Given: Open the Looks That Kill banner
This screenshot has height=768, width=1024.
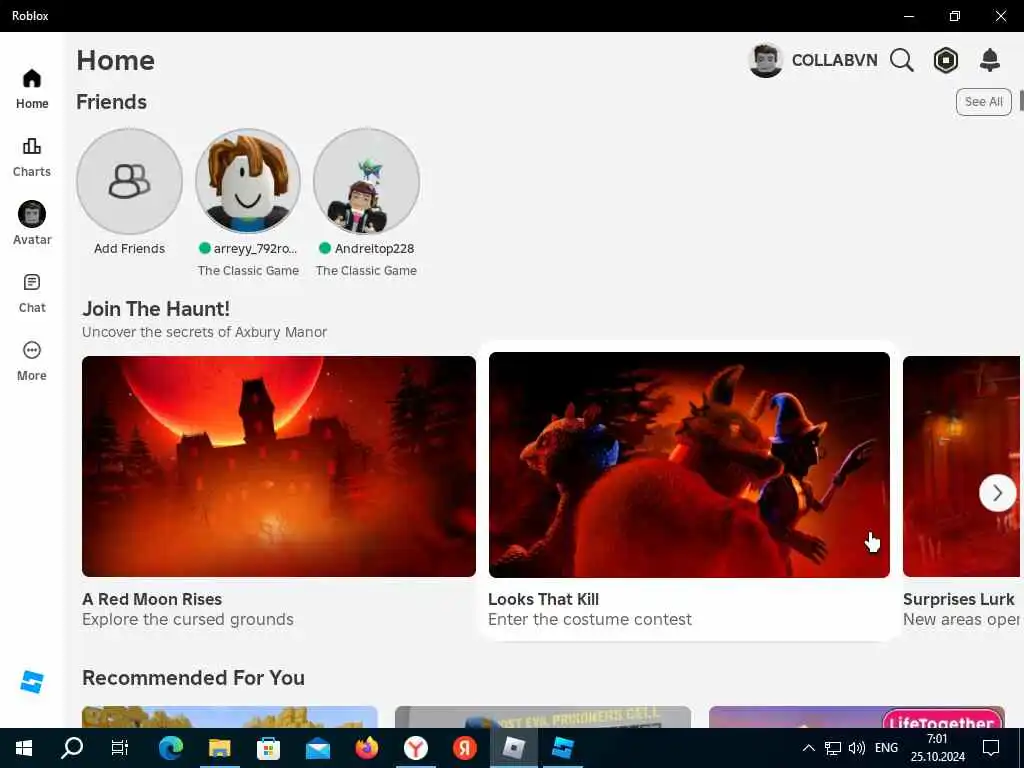Looking at the screenshot, I should tap(689, 465).
